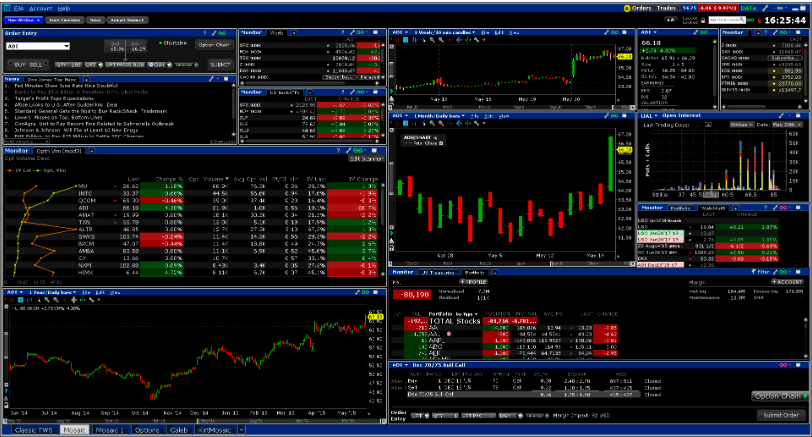
Task: Click wrench icon in 2 Week chart toolbar
Action: (x=477, y=40)
